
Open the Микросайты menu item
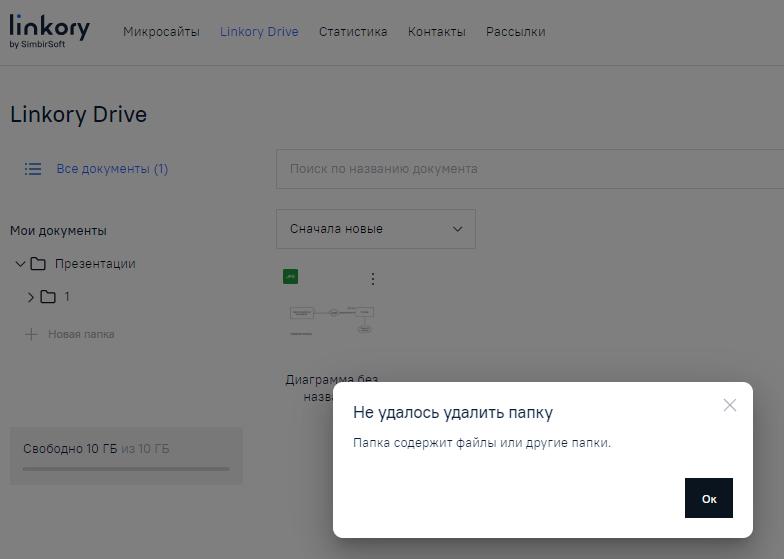[161, 32]
